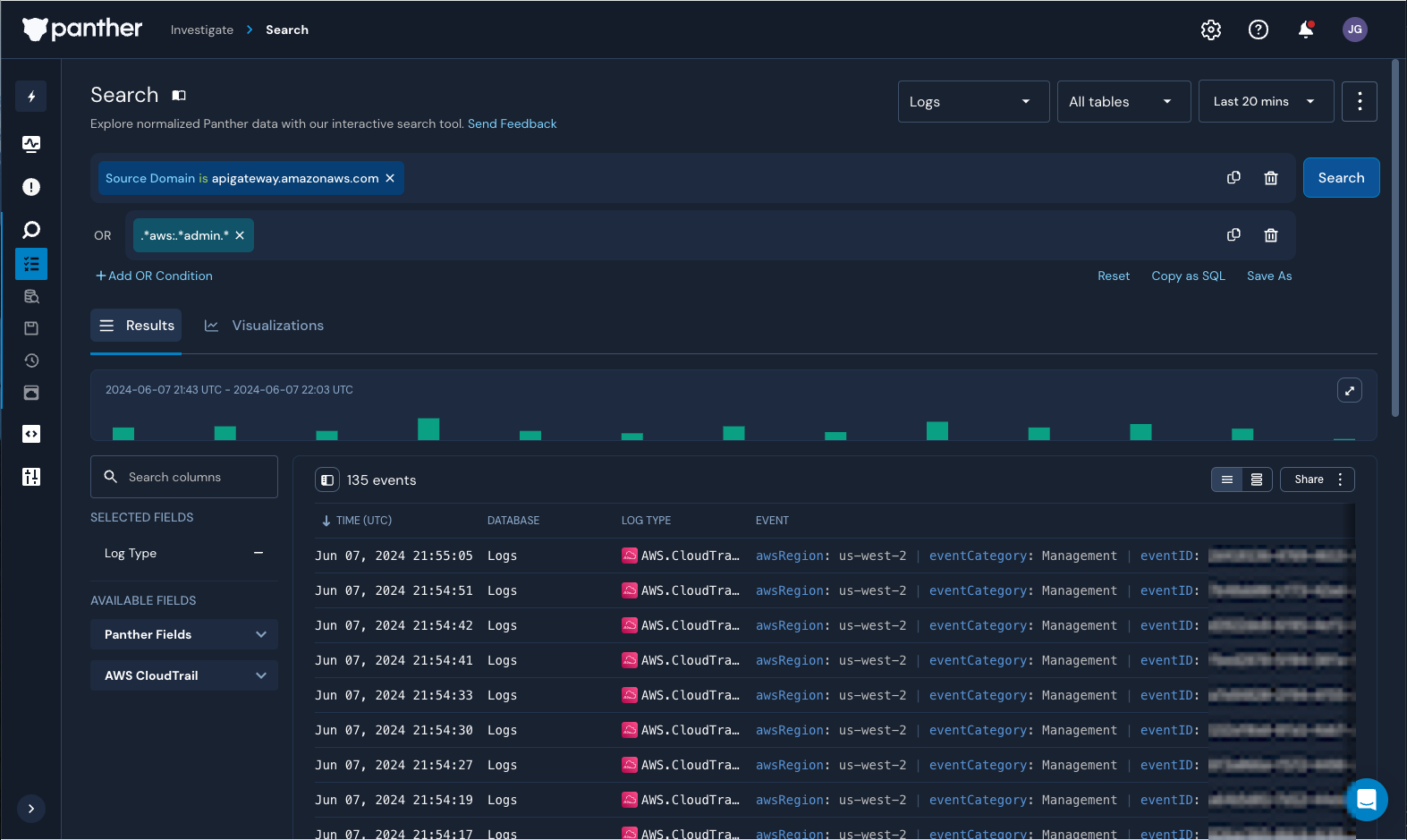Open the data explorer sidebar icon
Image resolution: width=1407 pixels, height=840 pixels.
pyautogui.click(x=31, y=296)
